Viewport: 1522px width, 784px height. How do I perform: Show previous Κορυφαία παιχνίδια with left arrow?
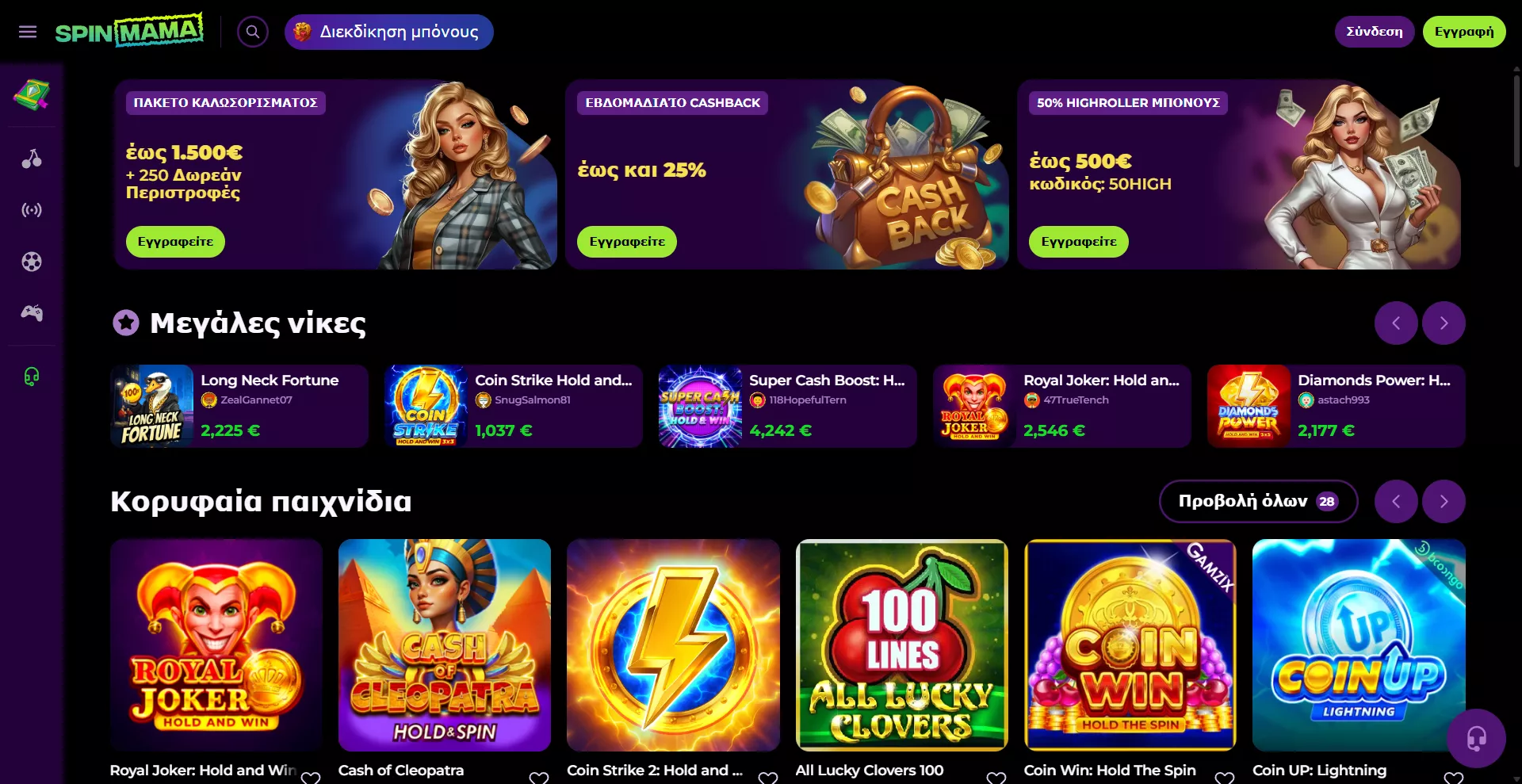point(1396,501)
